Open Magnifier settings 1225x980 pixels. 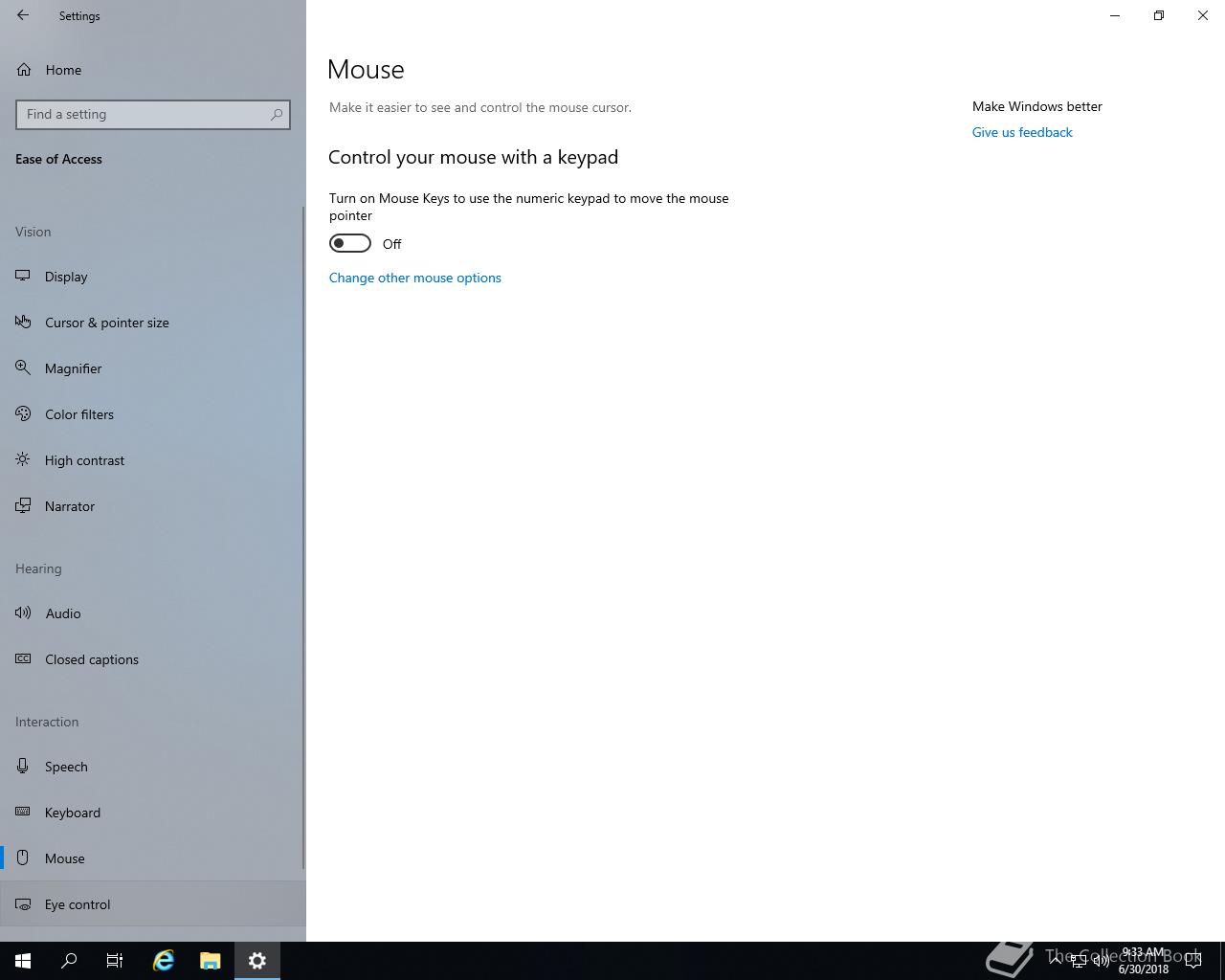point(153,368)
